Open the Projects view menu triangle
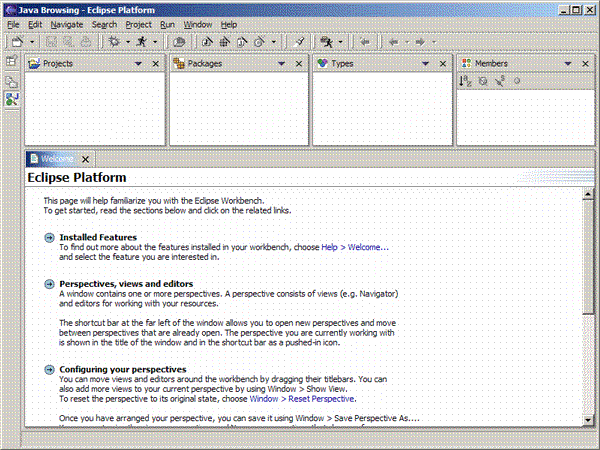 pyautogui.click(x=138, y=64)
